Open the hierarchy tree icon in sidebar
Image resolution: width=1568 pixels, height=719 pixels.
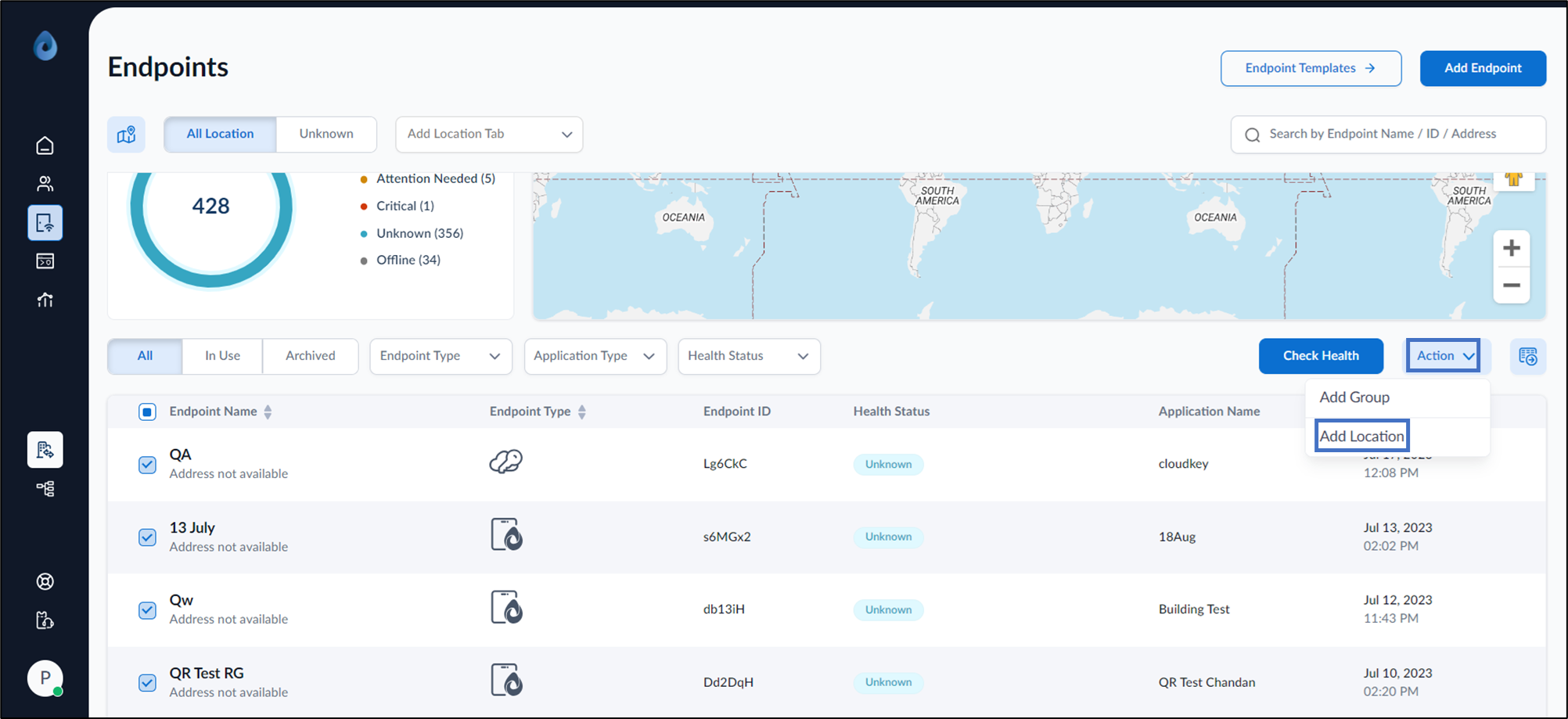coord(45,489)
